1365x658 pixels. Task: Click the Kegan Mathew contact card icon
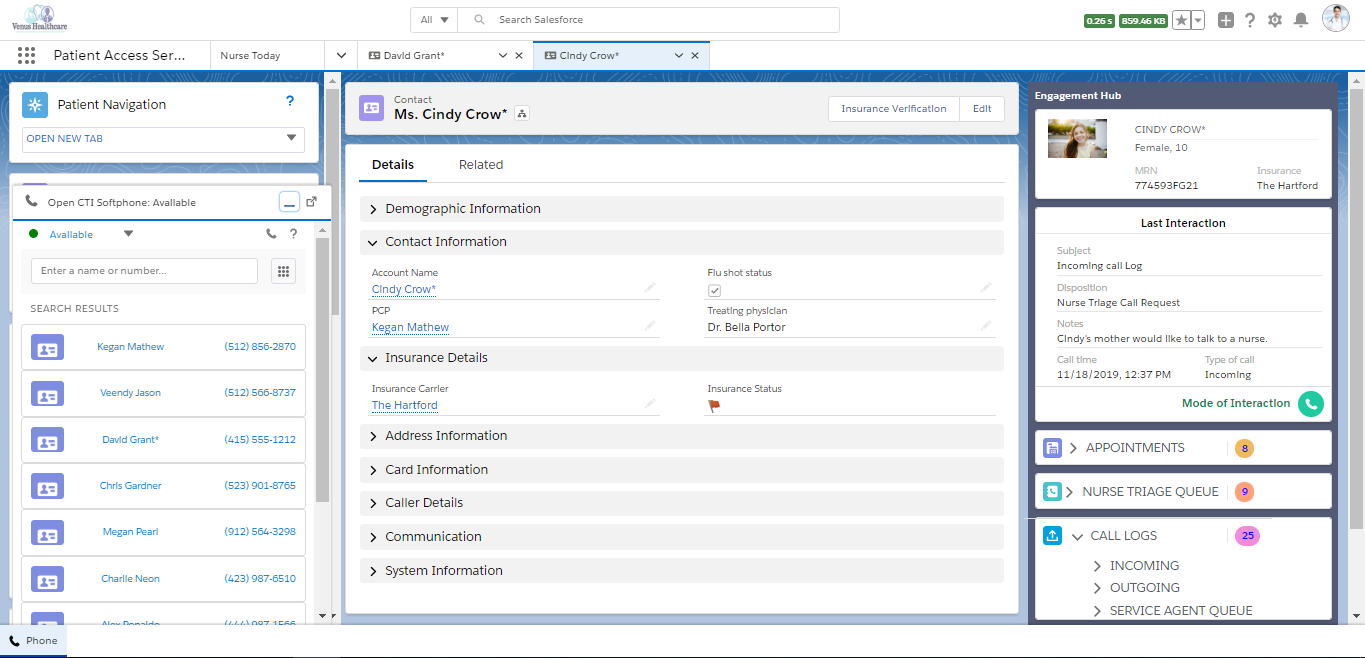click(x=48, y=348)
